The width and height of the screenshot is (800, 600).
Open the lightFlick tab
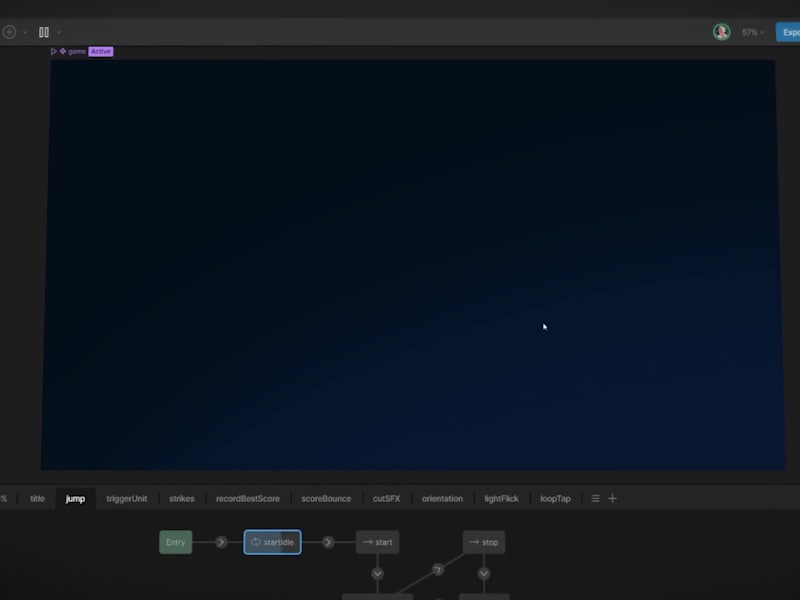pos(501,498)
